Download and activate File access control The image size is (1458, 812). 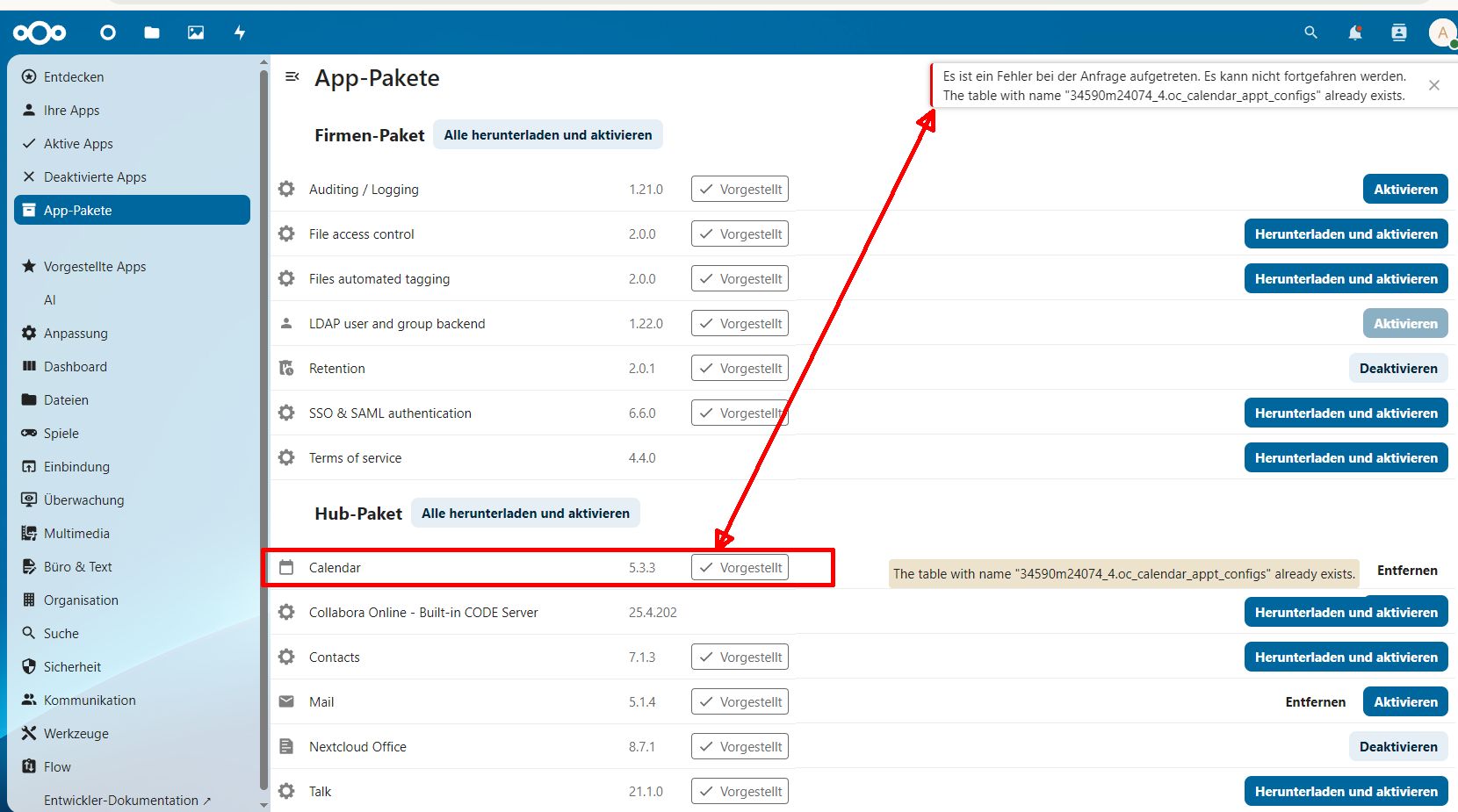[1346, 234]
